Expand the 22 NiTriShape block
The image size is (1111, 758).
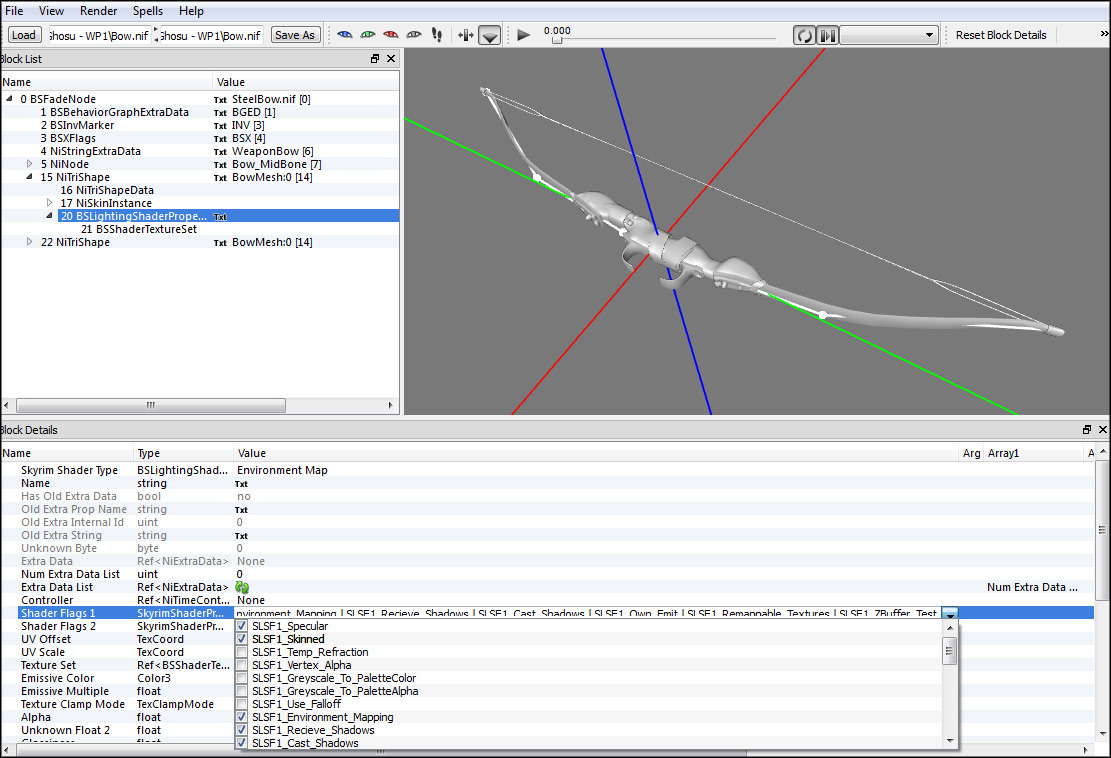pos(30,242)
